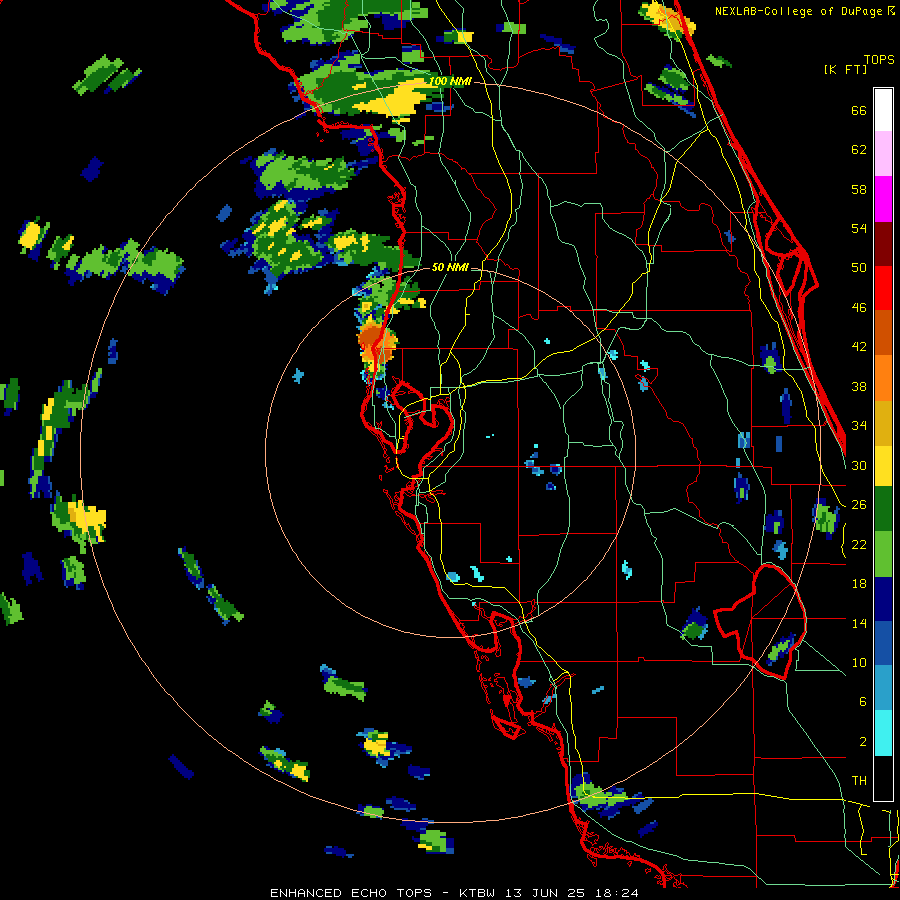Click the TOPS legend heading

[x=879, y=59]
